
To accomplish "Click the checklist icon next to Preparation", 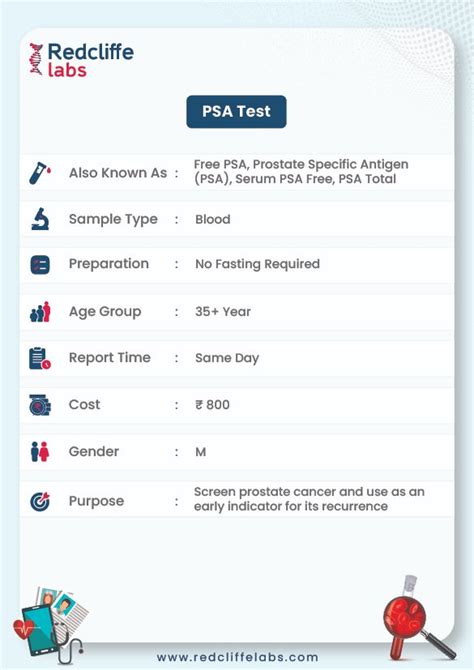I will [x=40, y=264].
